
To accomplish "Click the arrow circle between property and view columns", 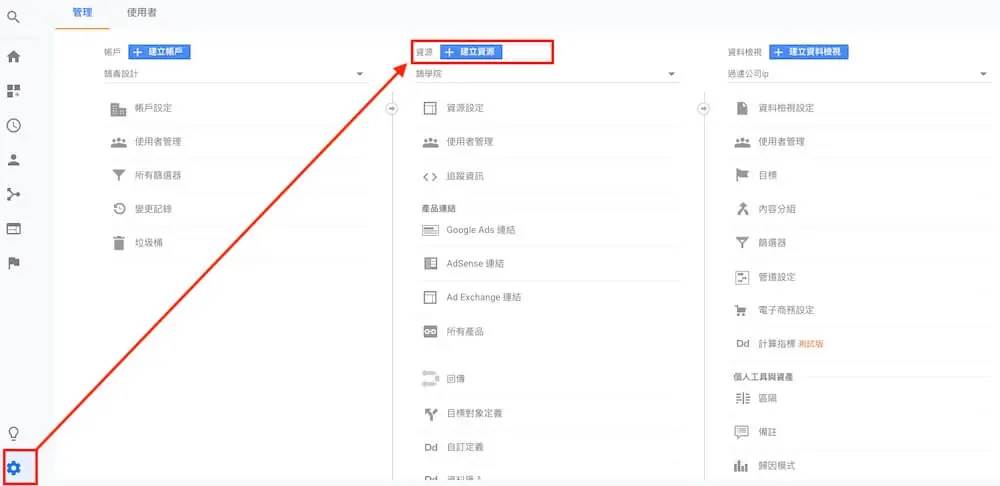I will [x=703, y=108].
